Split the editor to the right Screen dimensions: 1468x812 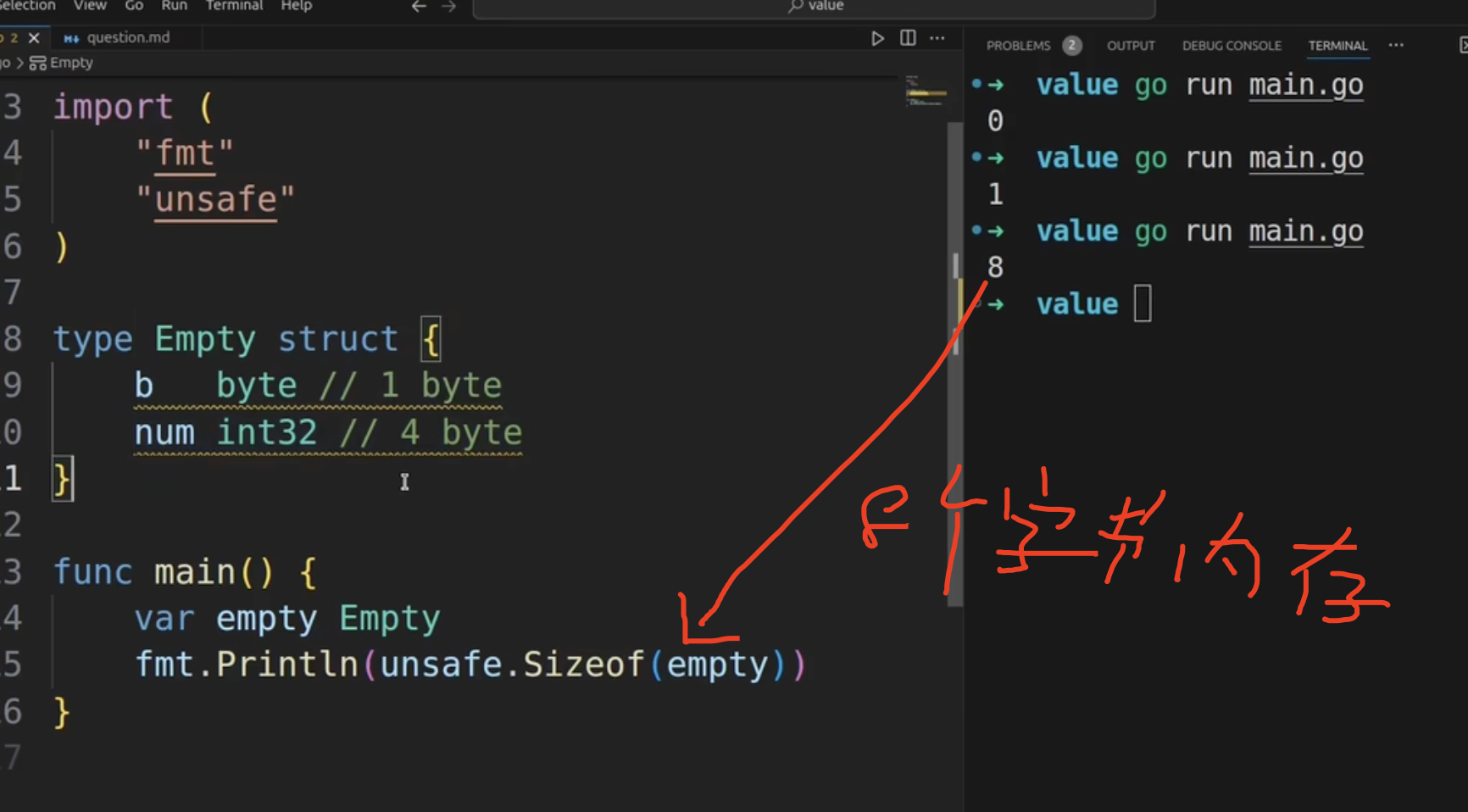coord(908,38)
